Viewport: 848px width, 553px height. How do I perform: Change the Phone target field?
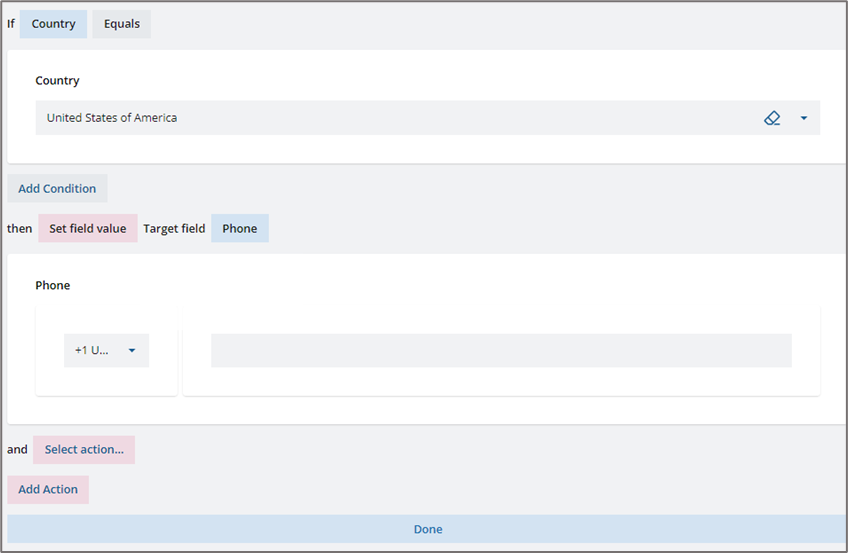coord(240,228)
